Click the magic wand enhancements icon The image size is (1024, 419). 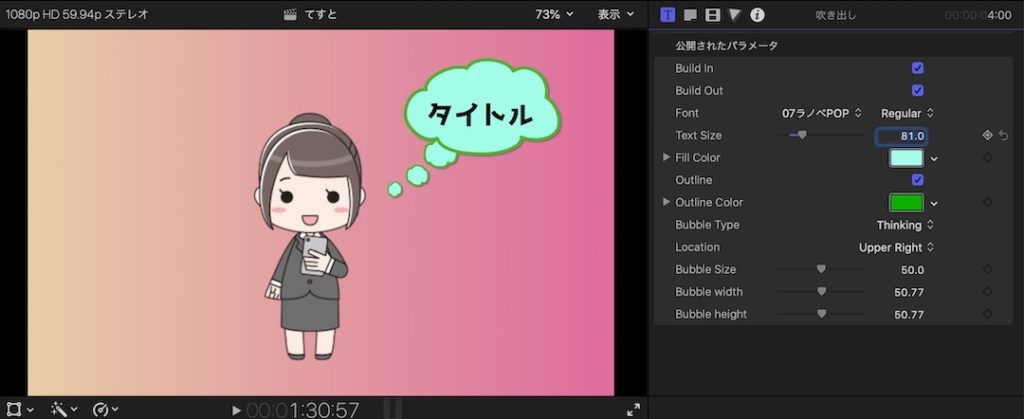pos(59,409)
